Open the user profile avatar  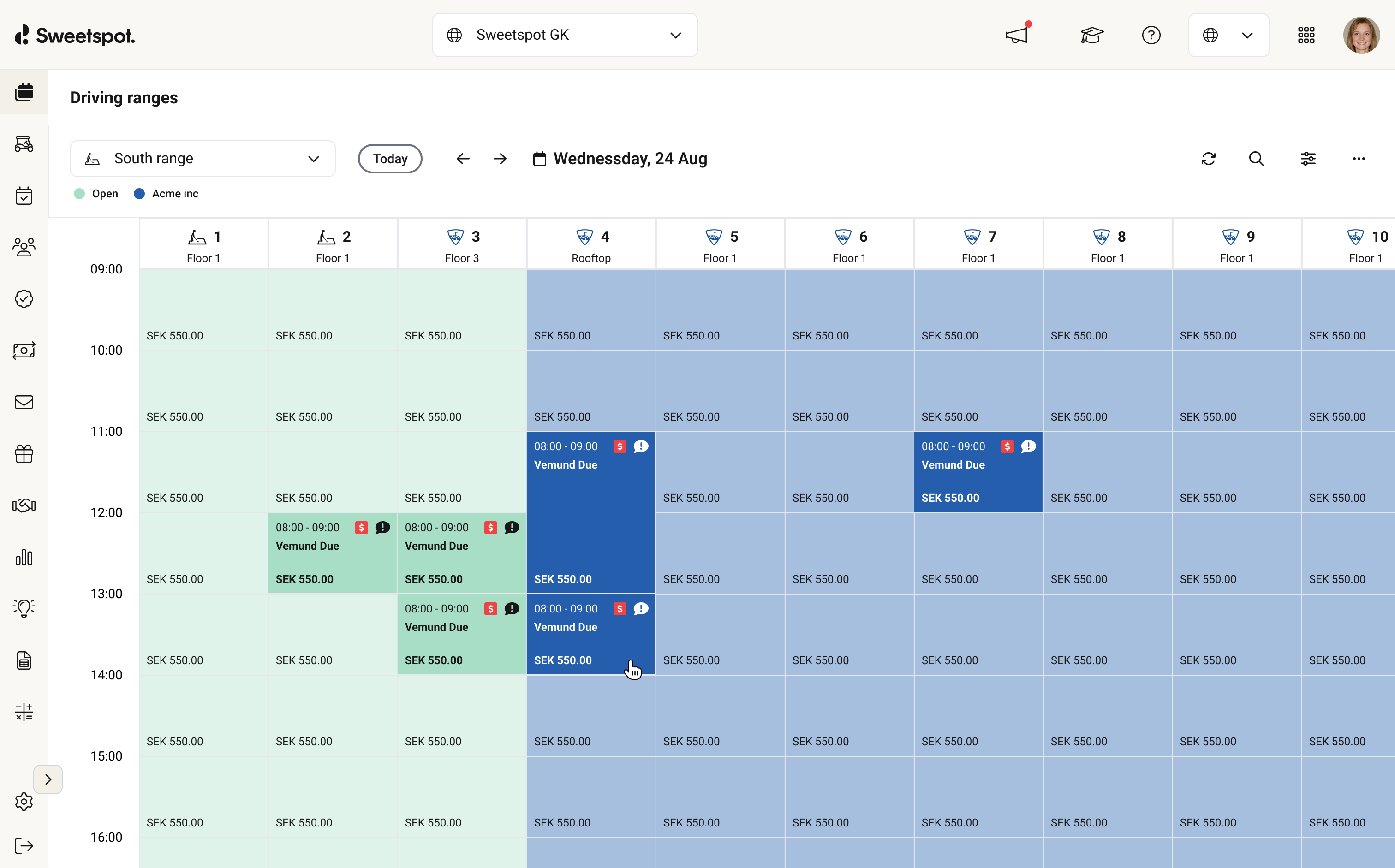pyautogui.click(x=1361, y=35)
